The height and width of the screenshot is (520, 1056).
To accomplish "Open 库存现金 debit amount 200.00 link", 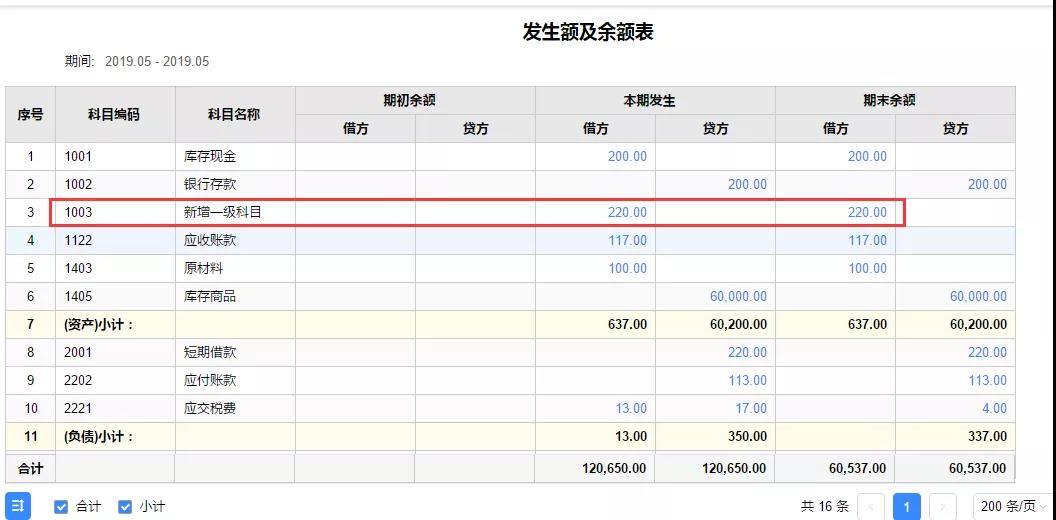I will pyautogui.click(x=627, y=157).
